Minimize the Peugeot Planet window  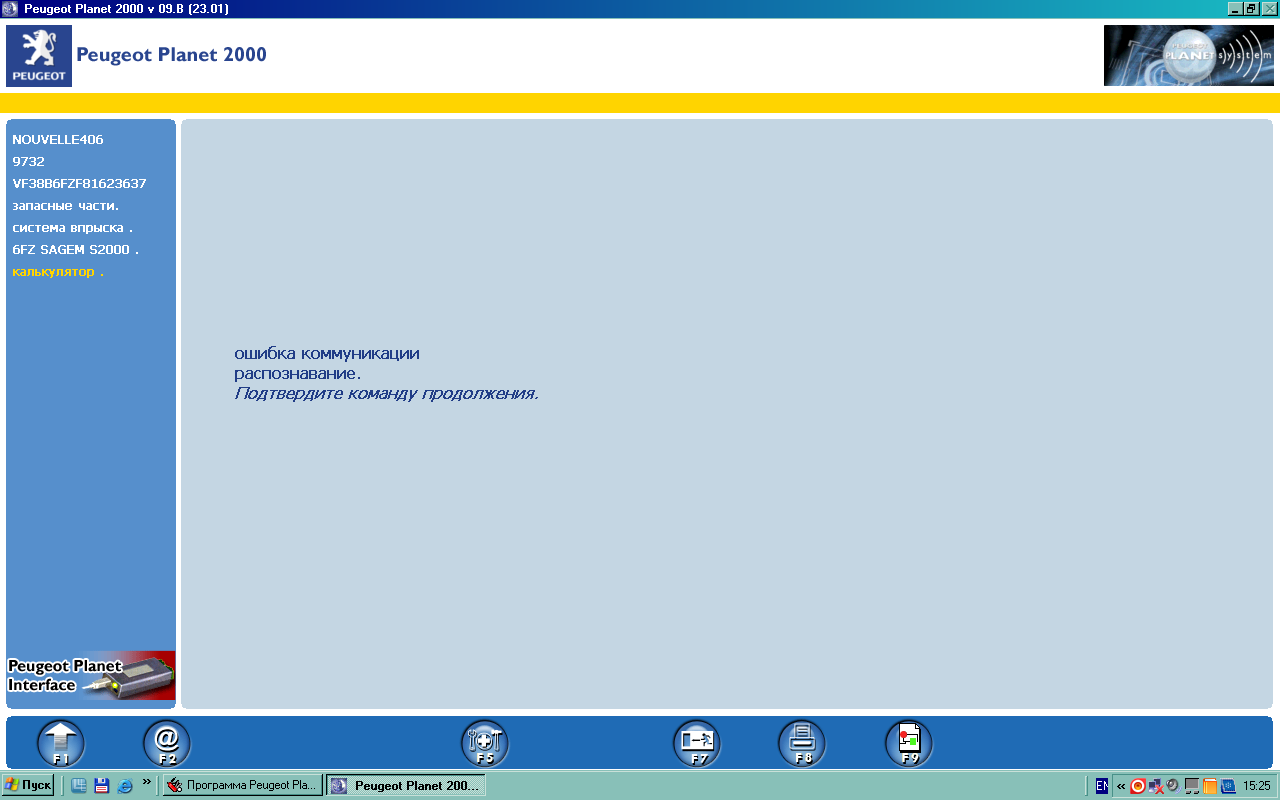click(x=1234, y=8)
